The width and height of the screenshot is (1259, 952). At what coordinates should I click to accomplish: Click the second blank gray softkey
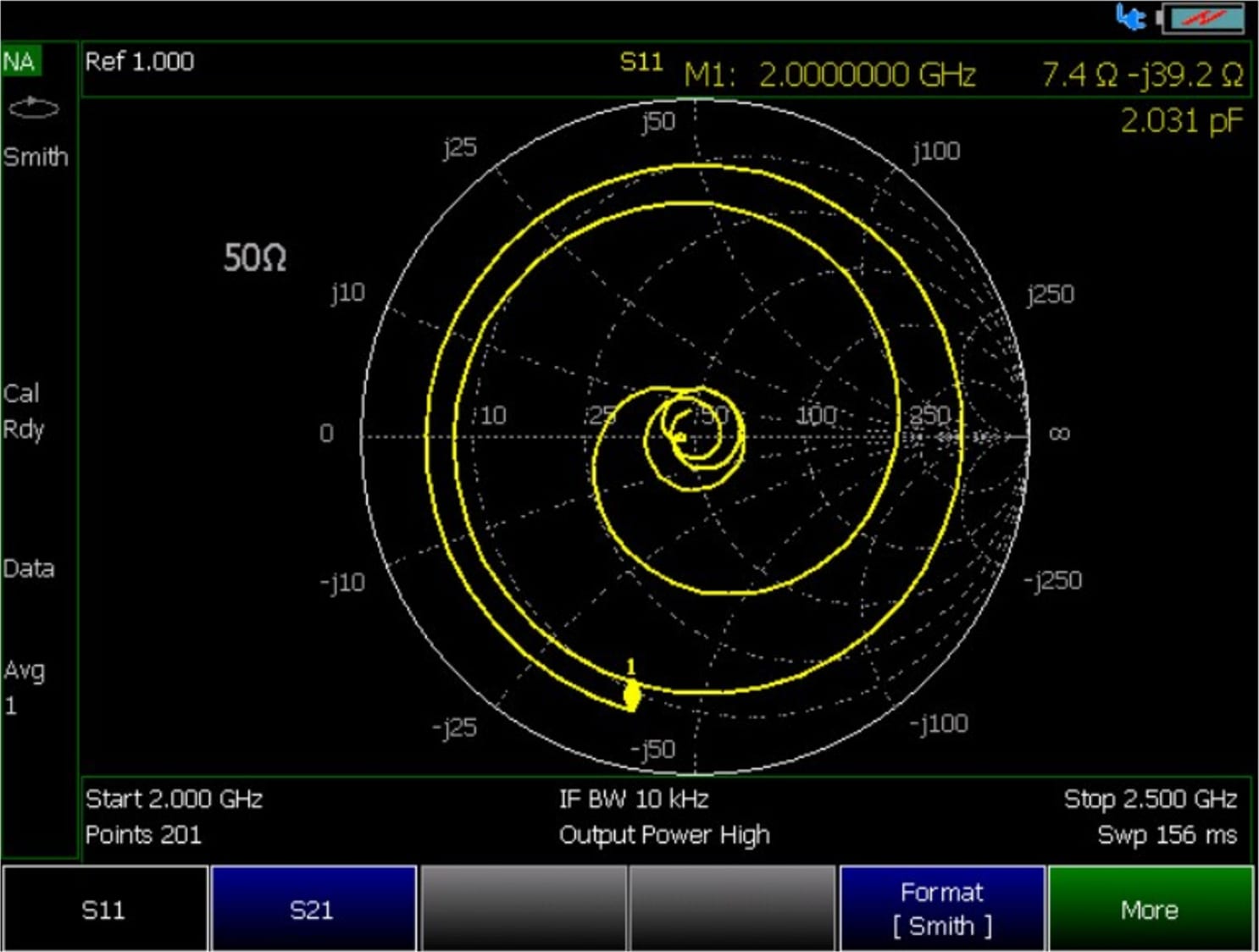(x=732, y=908)
